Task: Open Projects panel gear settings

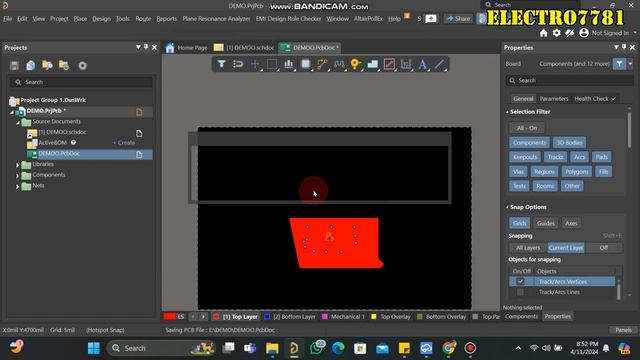Action: pos(82,66)
